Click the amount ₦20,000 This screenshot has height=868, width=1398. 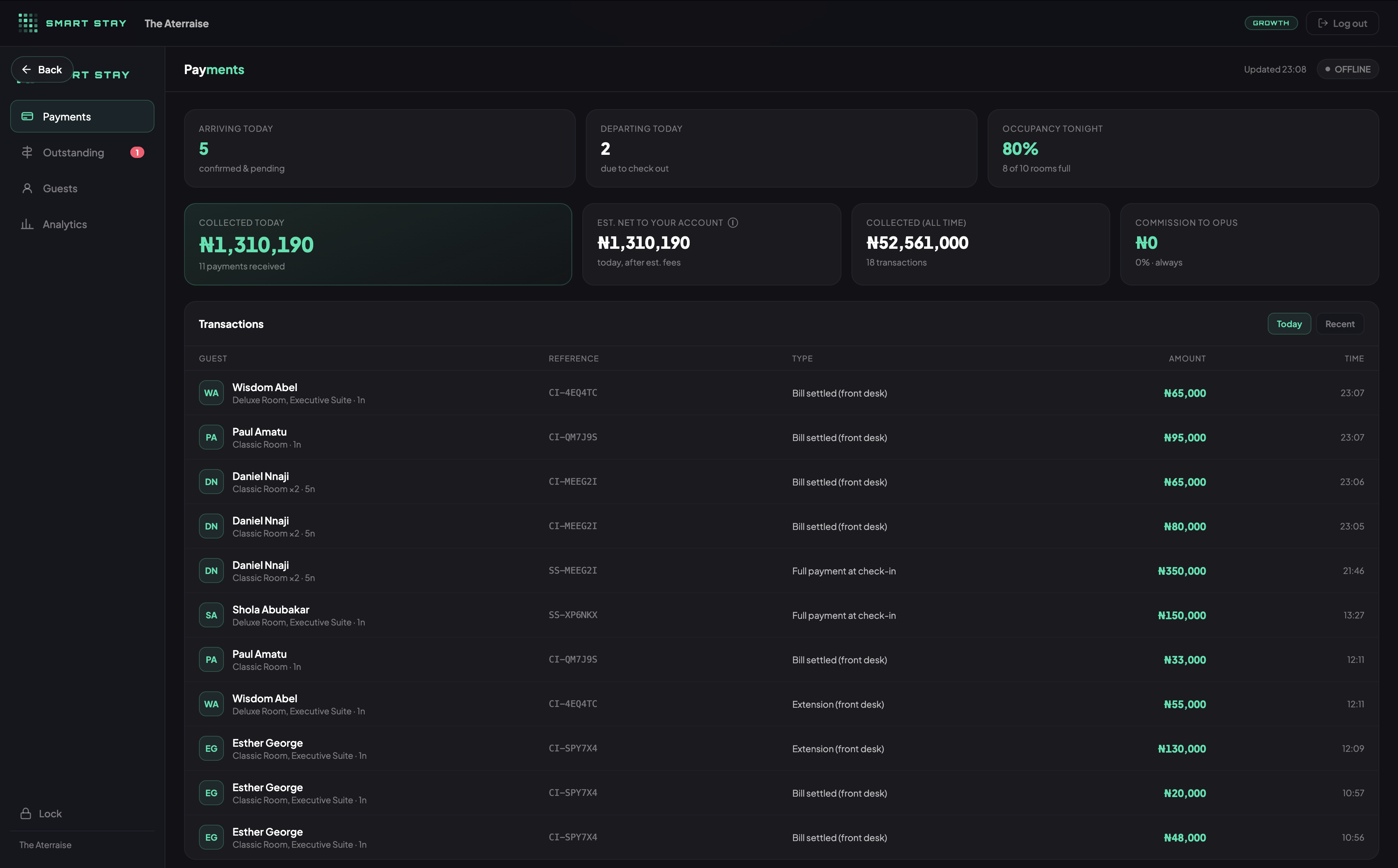click(1184, 794)
